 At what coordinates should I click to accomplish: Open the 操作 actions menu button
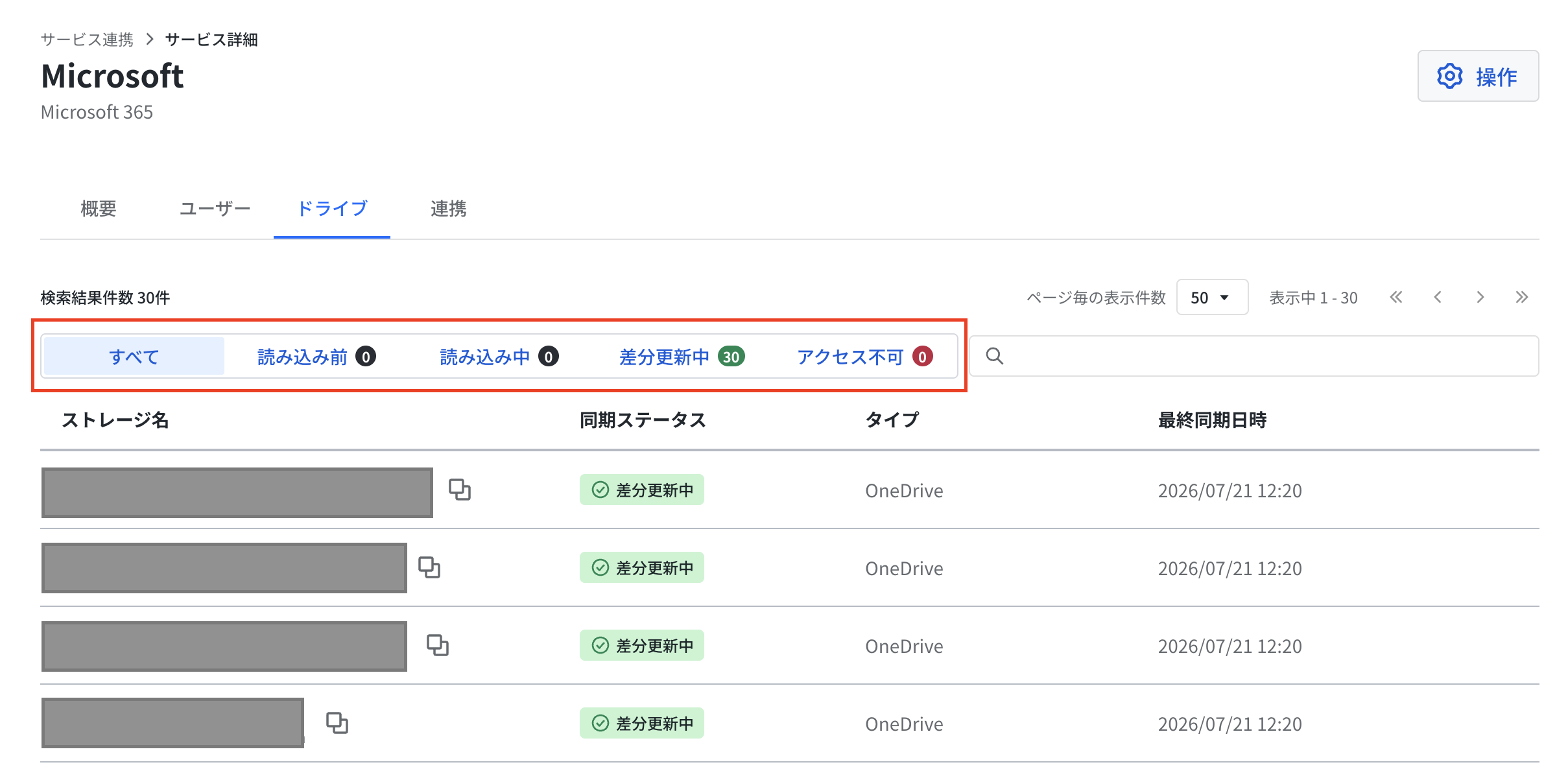pyautogui.click(x=1478, y=77)
